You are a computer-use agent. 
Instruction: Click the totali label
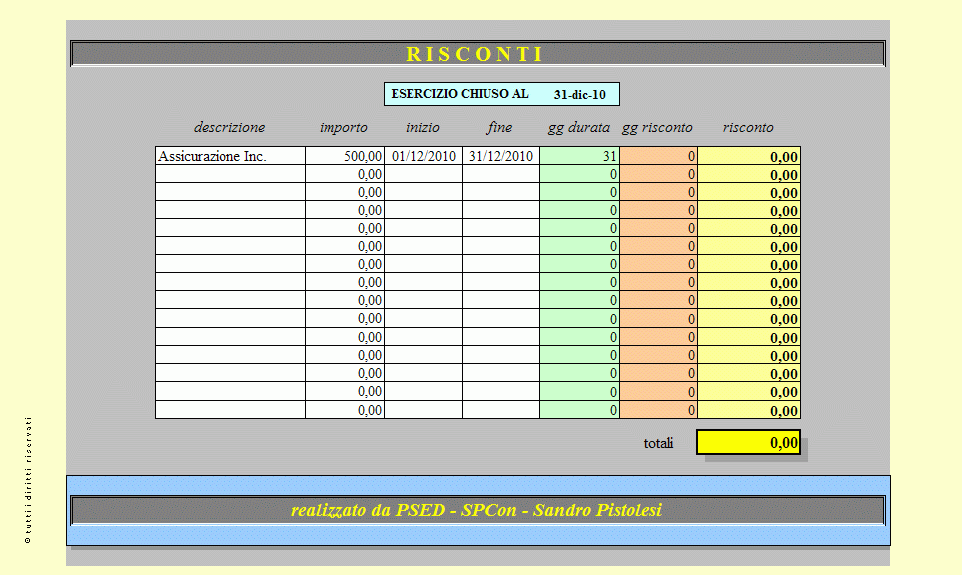point(658,443)
